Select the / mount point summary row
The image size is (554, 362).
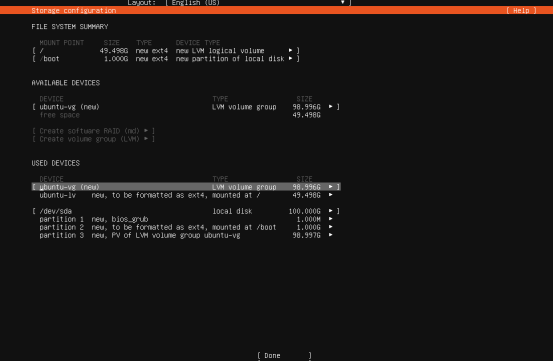(166, 51)
